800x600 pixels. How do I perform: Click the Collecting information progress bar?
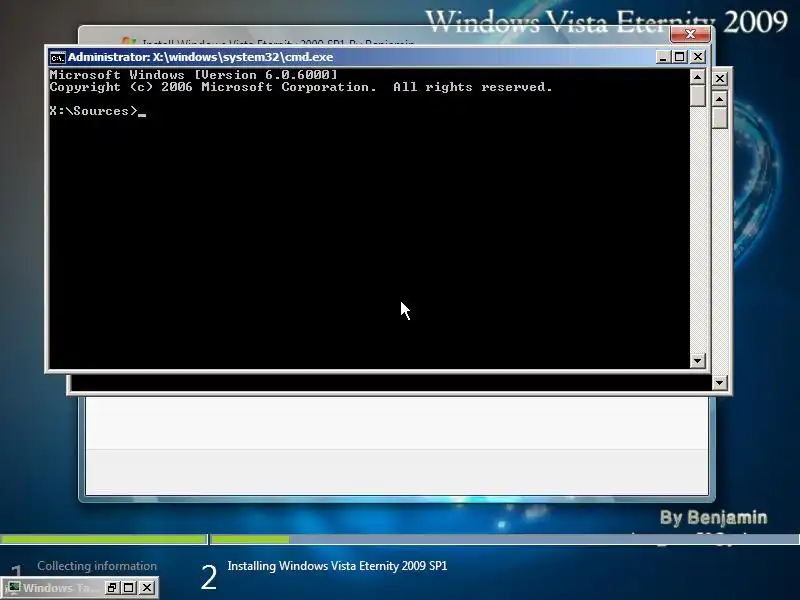click(x=104, y=539)
